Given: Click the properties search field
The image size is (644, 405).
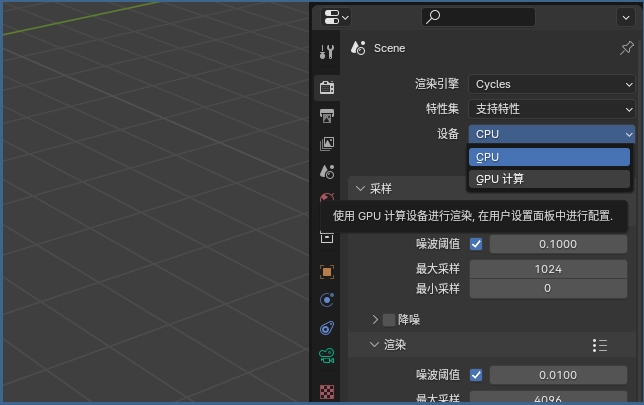Looking at the screenshot, I should point(478,17).
